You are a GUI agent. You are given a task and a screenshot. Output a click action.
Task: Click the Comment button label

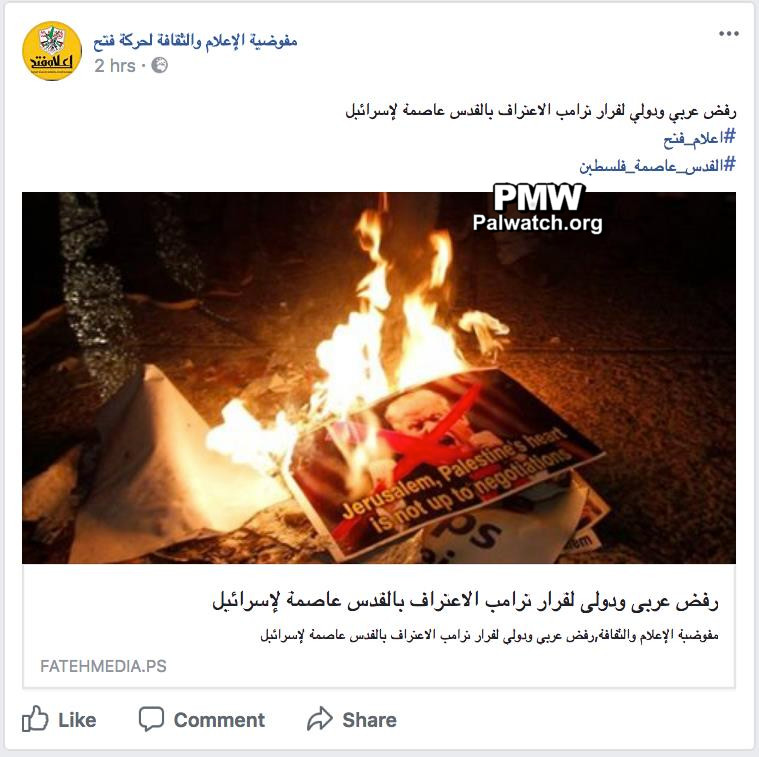point(219,720)
